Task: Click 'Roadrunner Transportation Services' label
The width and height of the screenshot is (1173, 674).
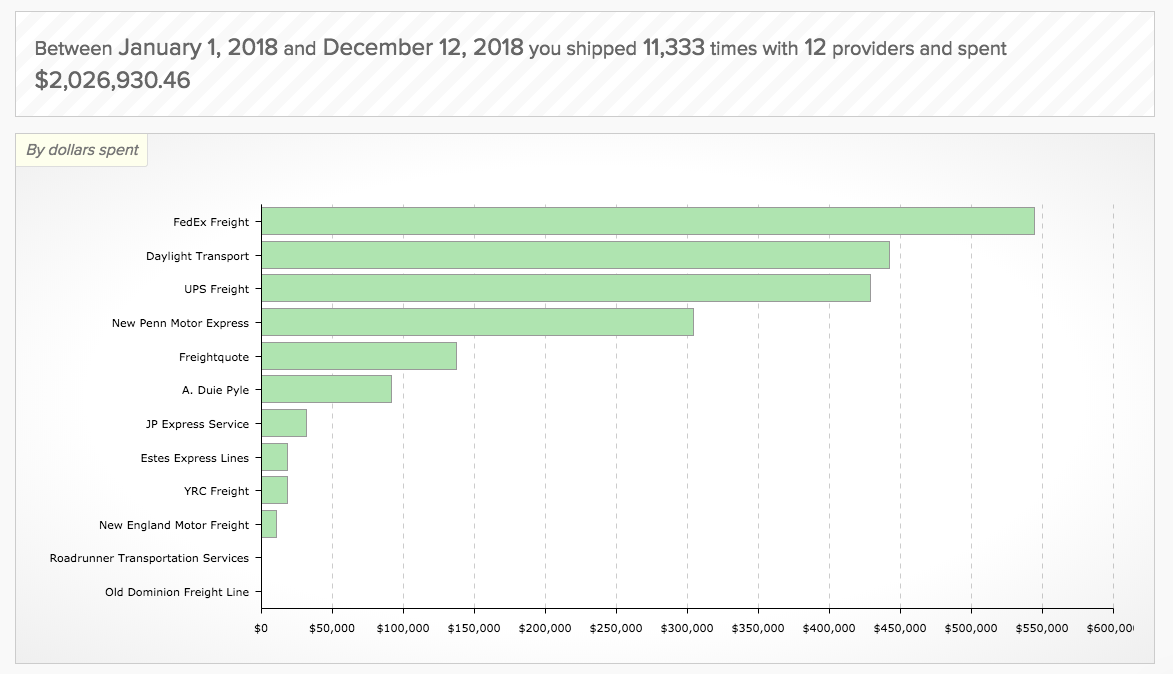Action: pyautogui.click(x=149, y=558)
